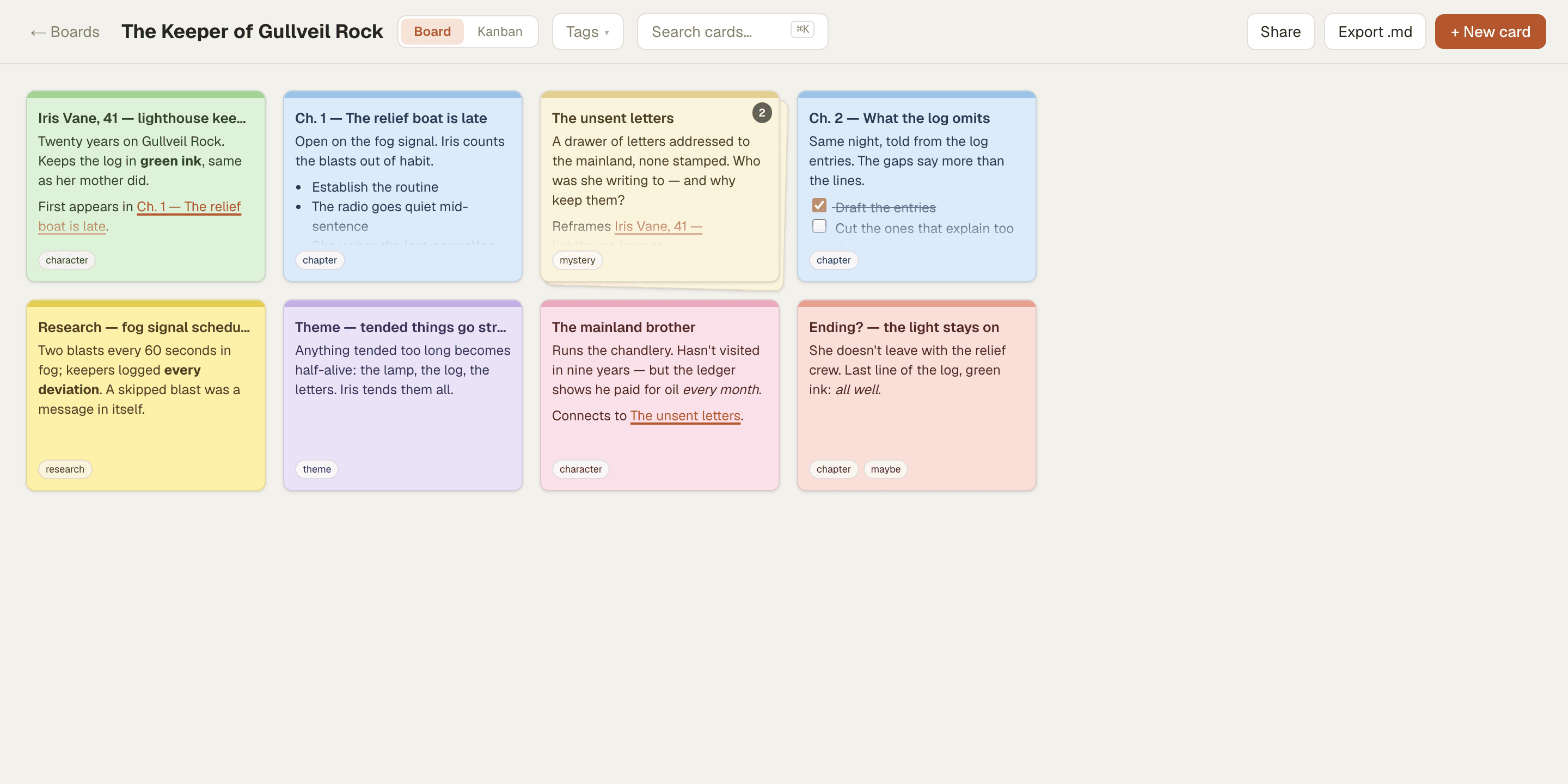Screen dimensions: 1568x784
Task: Switch to the Board view tab
Action: pyautogui.click(x=432, y=32)
